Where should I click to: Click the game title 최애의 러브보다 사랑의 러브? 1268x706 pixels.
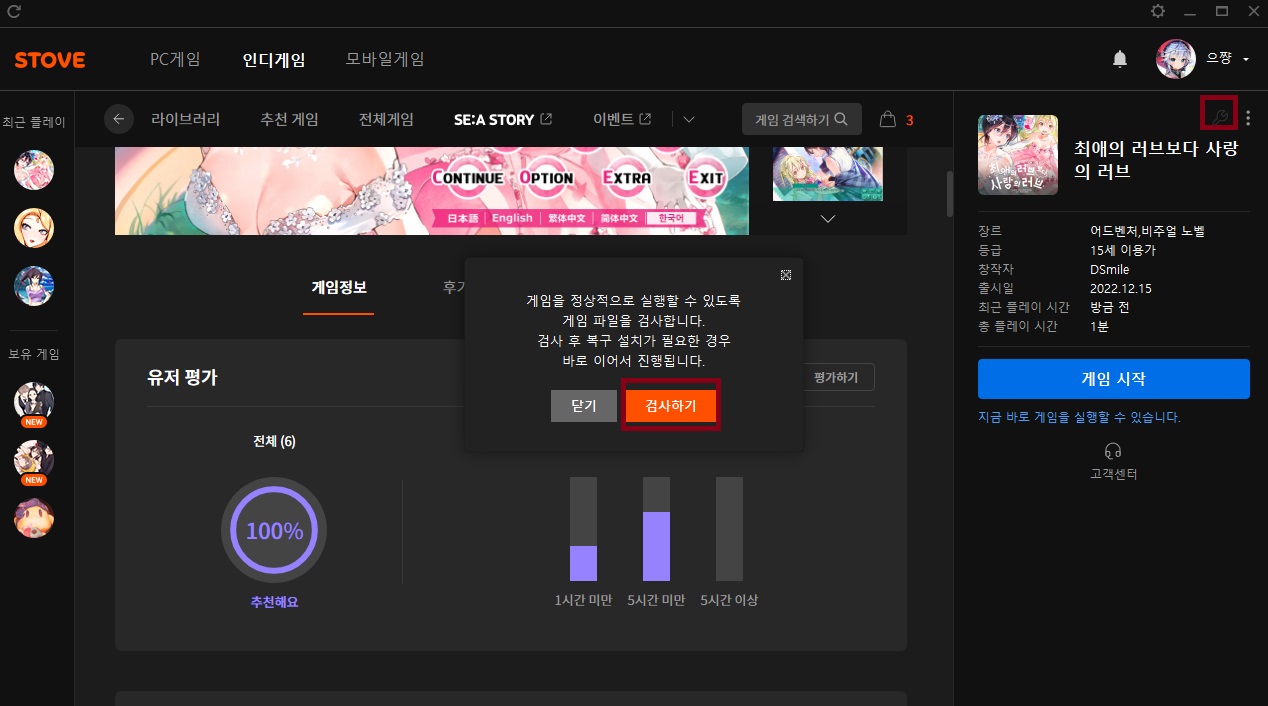tap(1156, 159)
